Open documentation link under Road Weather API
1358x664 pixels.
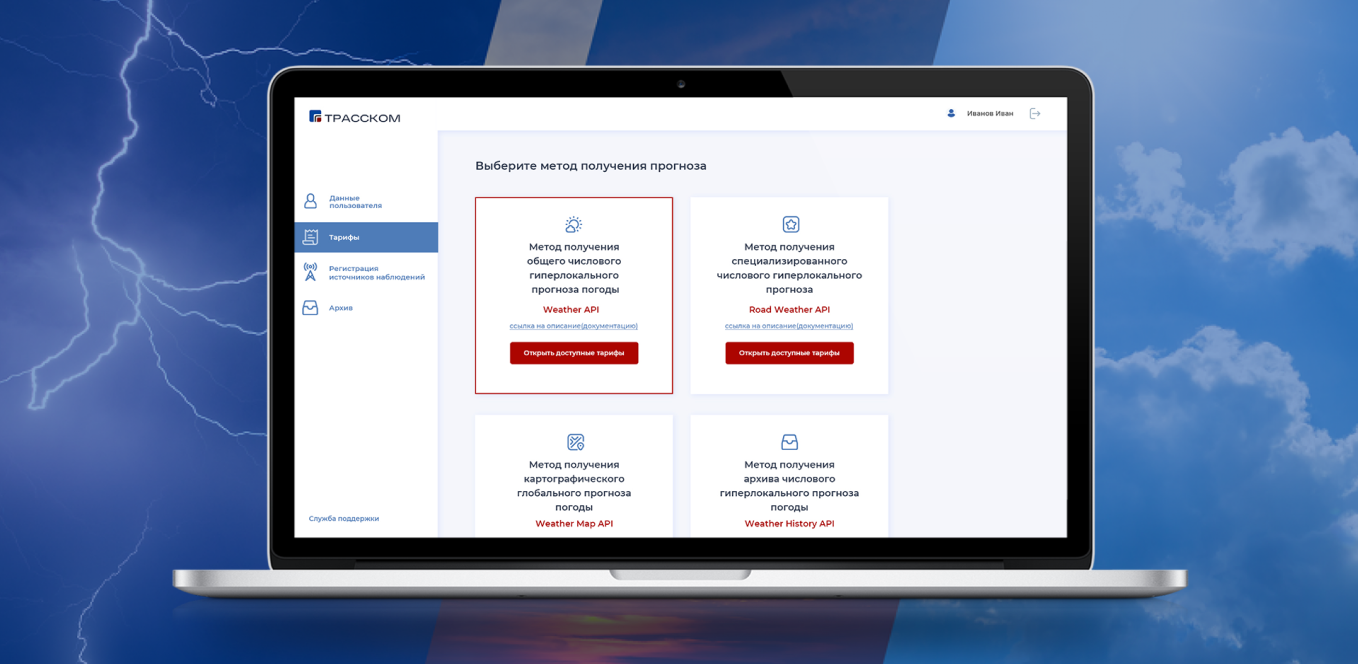point(789,326)
